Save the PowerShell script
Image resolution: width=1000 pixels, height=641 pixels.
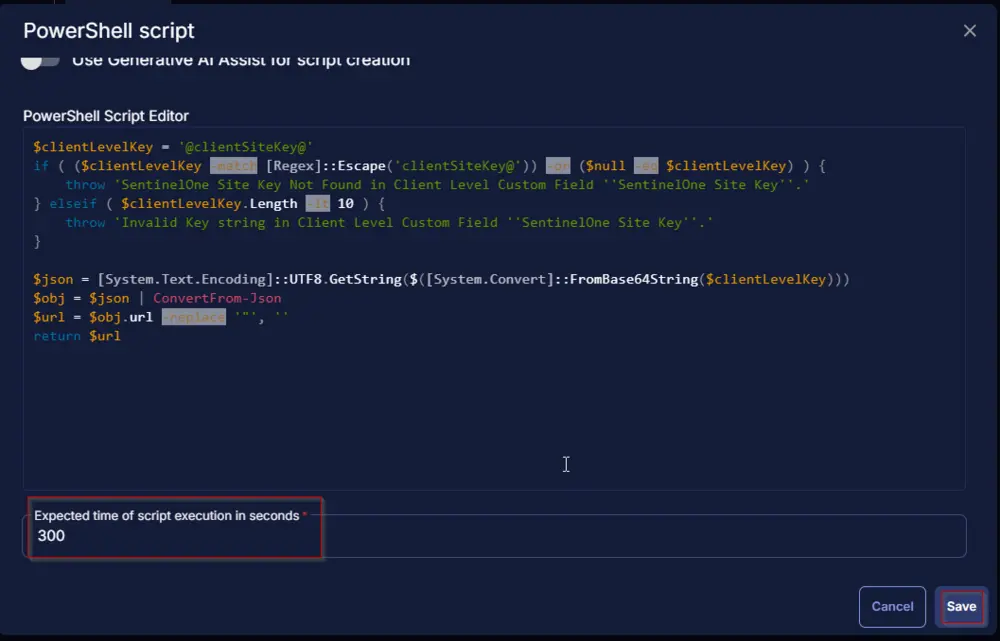click(961, 606)
